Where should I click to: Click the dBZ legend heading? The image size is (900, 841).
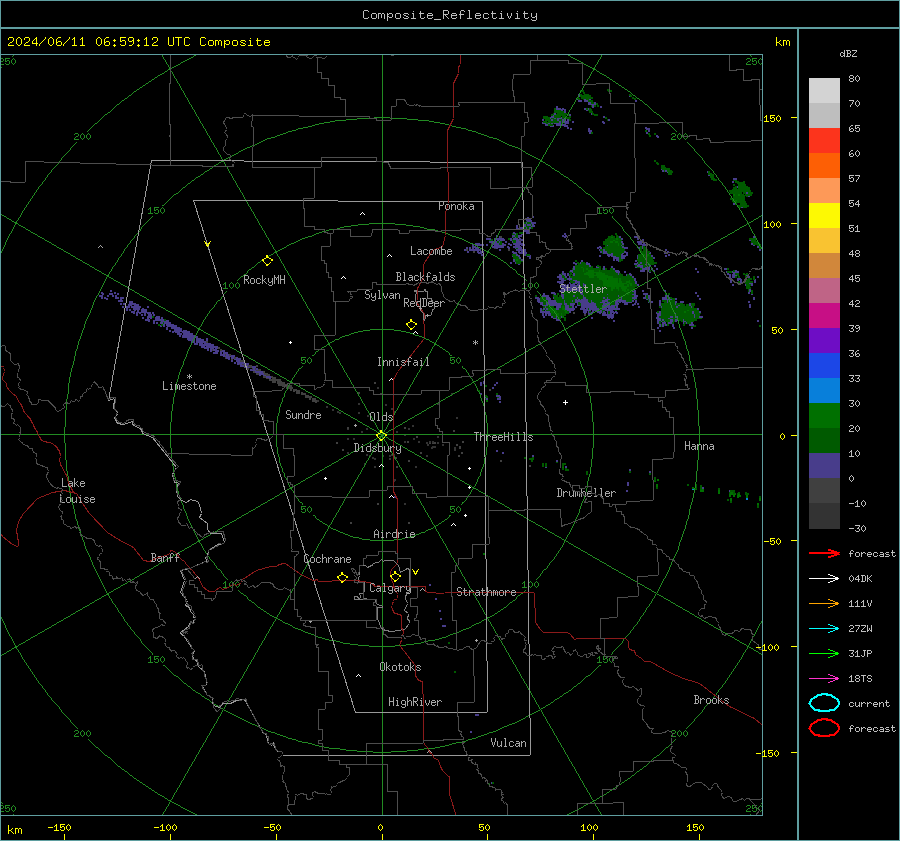click(x=848, y=53)
